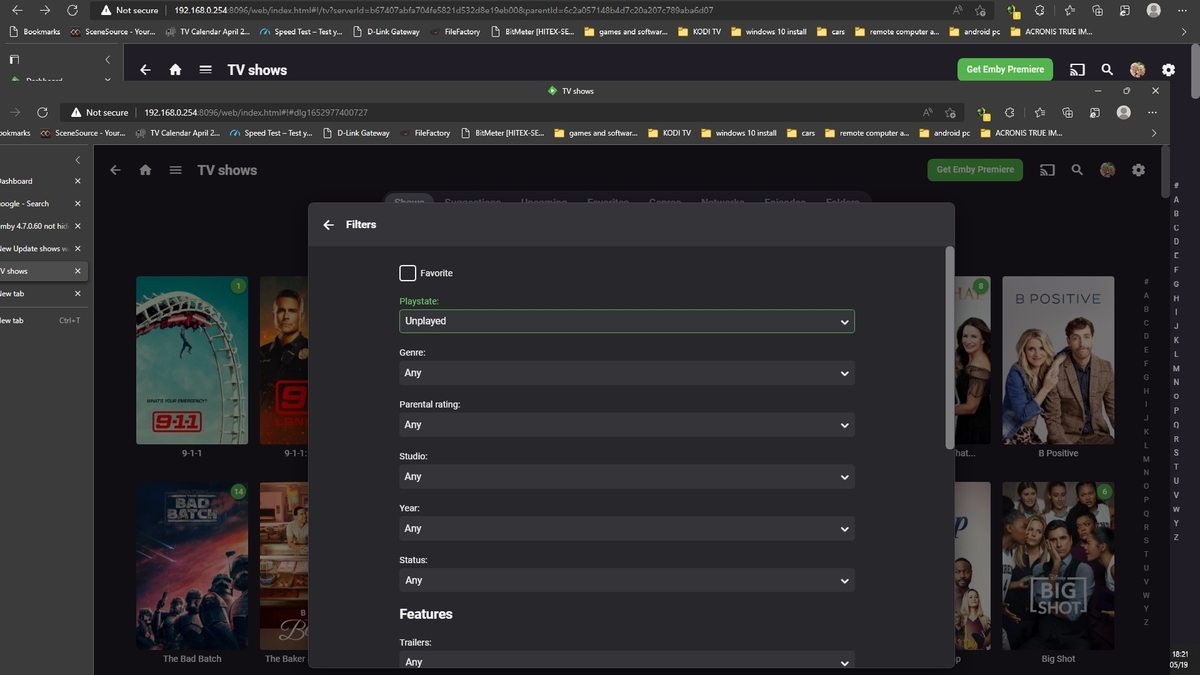Open the B Positive show poster
Image resolution: width=1200 pixels, height=675 pixels.
[1058, 360]
